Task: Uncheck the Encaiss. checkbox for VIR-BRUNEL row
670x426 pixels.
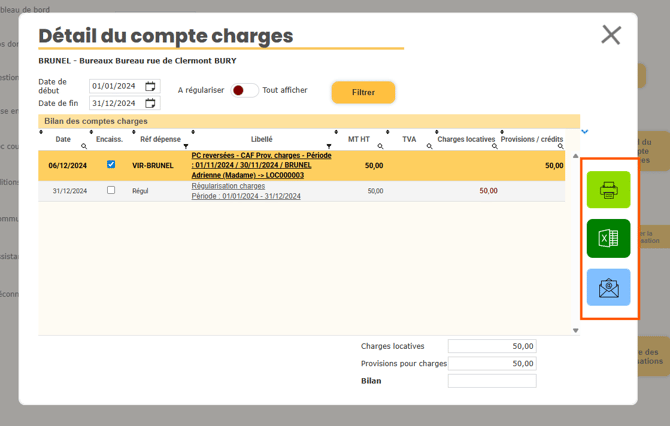Action: [x=111, y=165]
